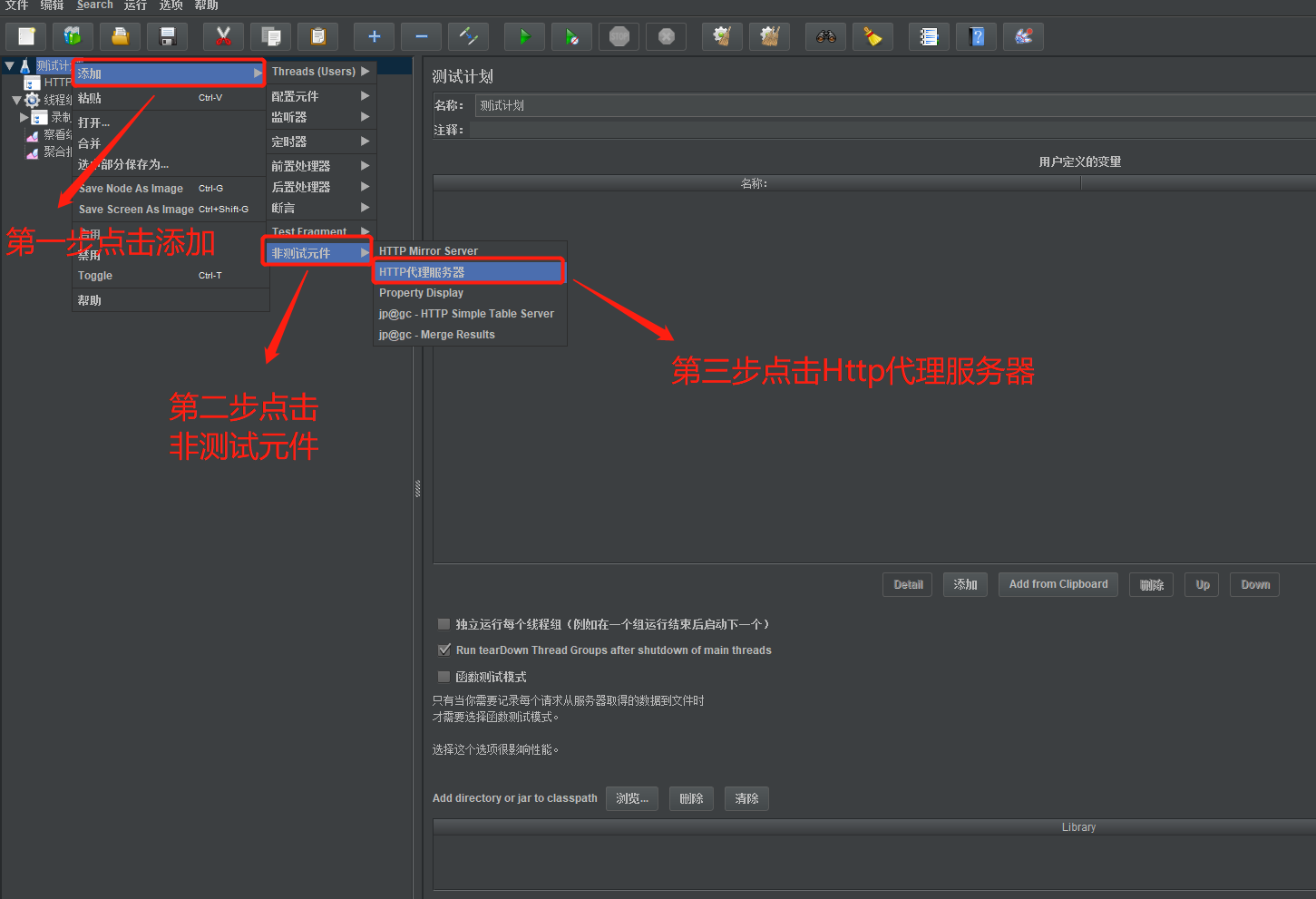Click the Copy icon in the toolbar
This screenshot has height=899, width=1316.
coord(271,36)
